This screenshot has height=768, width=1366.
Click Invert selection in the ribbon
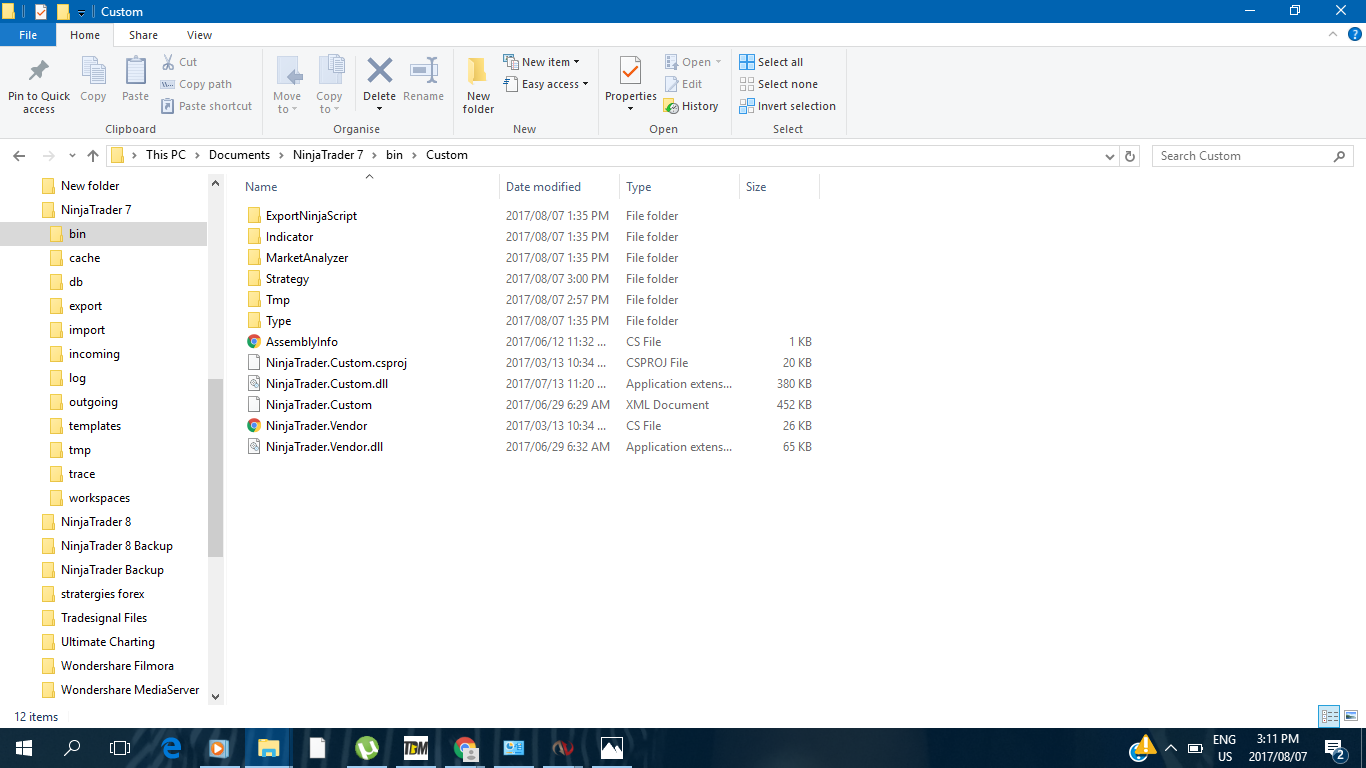tap(788, 106)
